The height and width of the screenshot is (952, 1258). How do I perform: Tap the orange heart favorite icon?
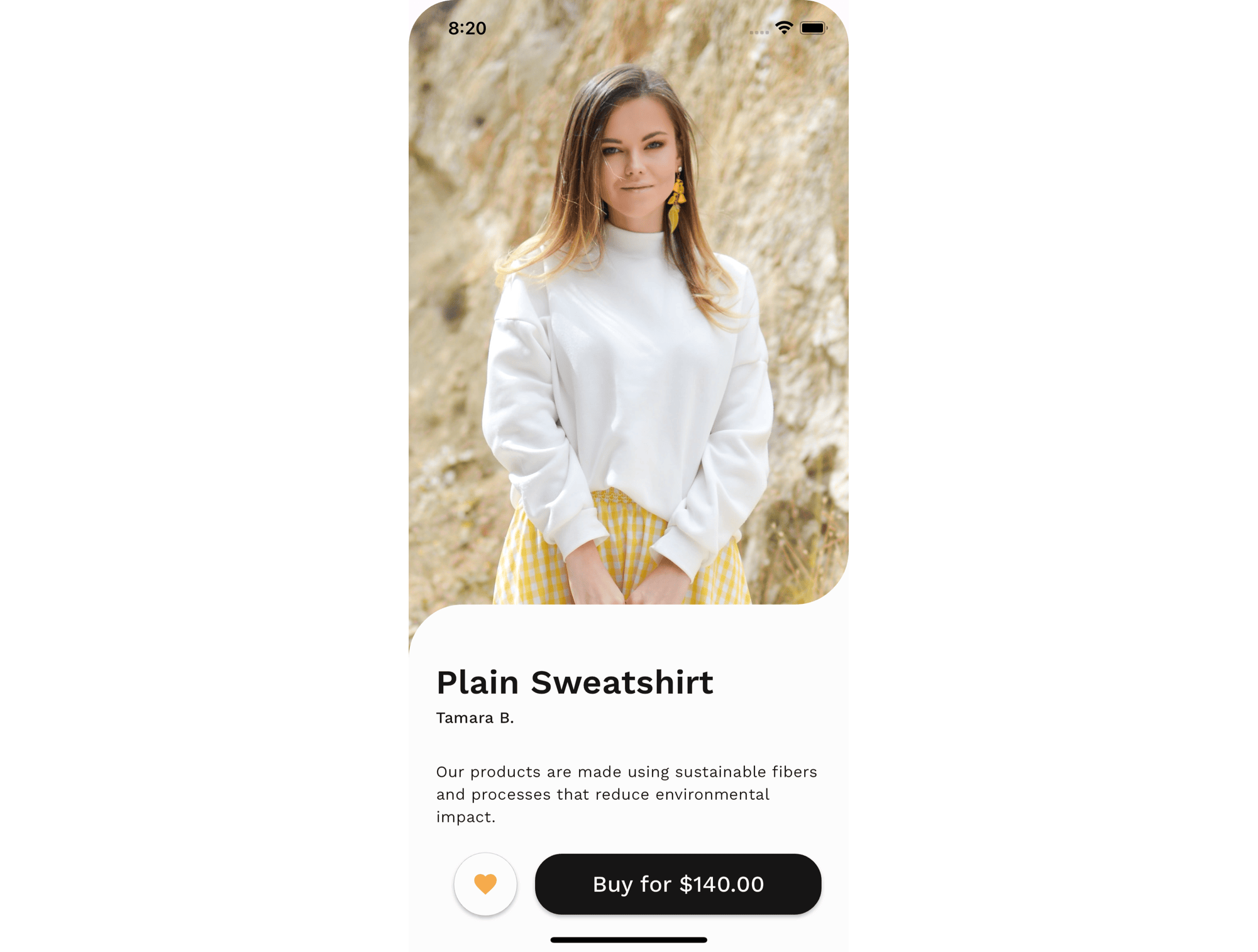(485, 884)
